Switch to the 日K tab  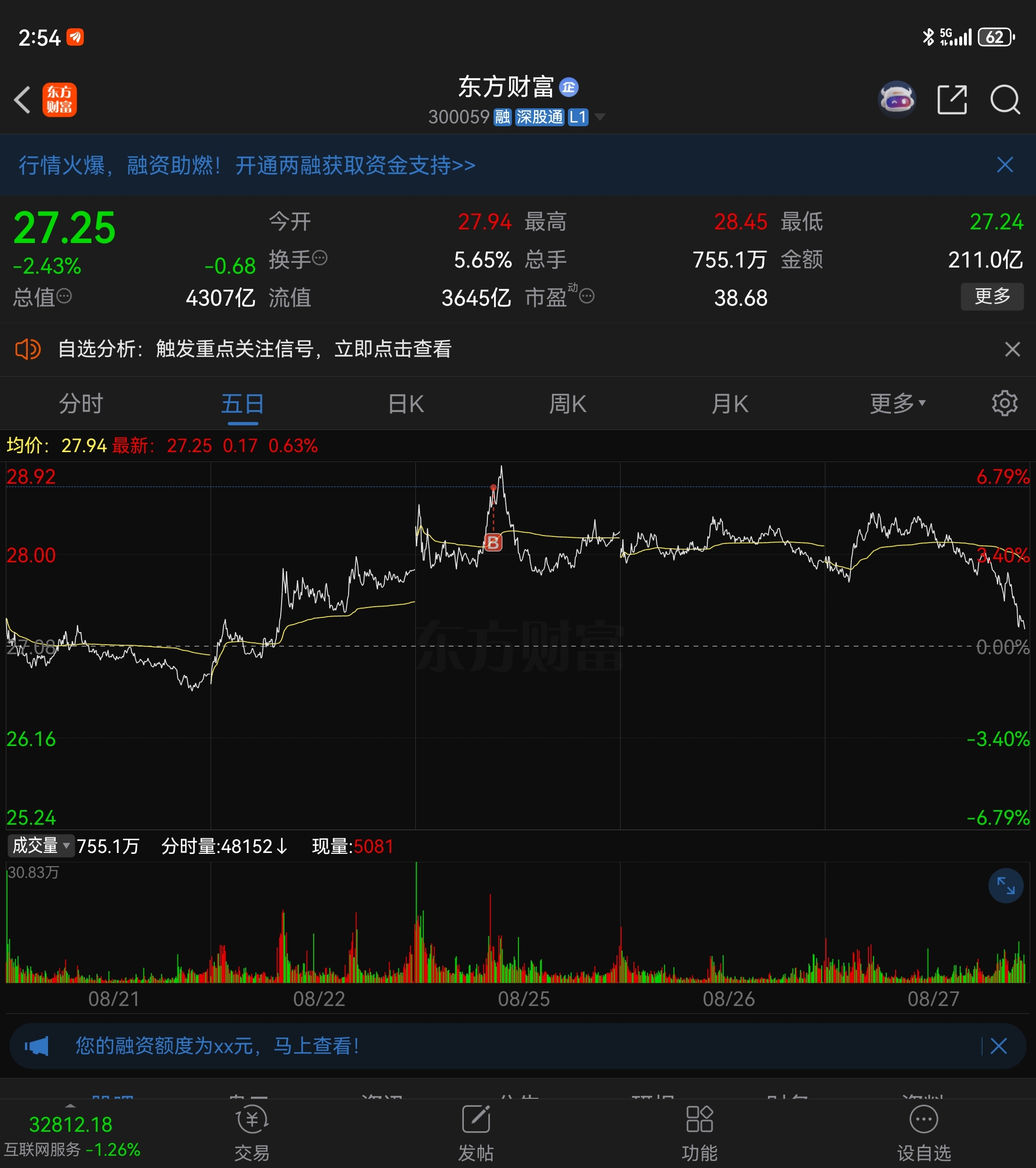[x=406, y=404]
